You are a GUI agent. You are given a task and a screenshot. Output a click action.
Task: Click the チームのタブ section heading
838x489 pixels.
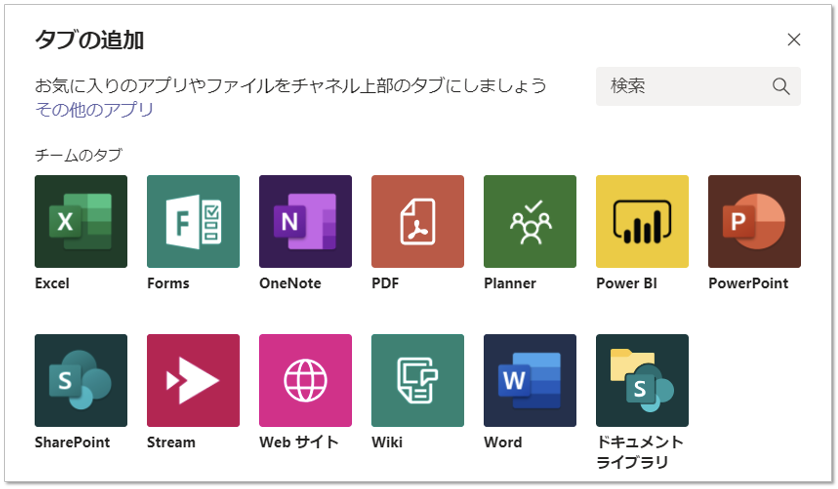[x=79, y=155]
